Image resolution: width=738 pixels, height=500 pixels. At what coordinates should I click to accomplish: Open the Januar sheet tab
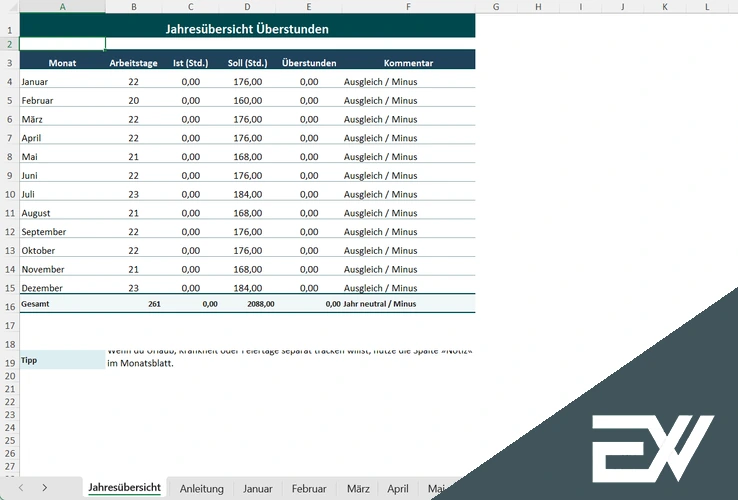point(257,489)
